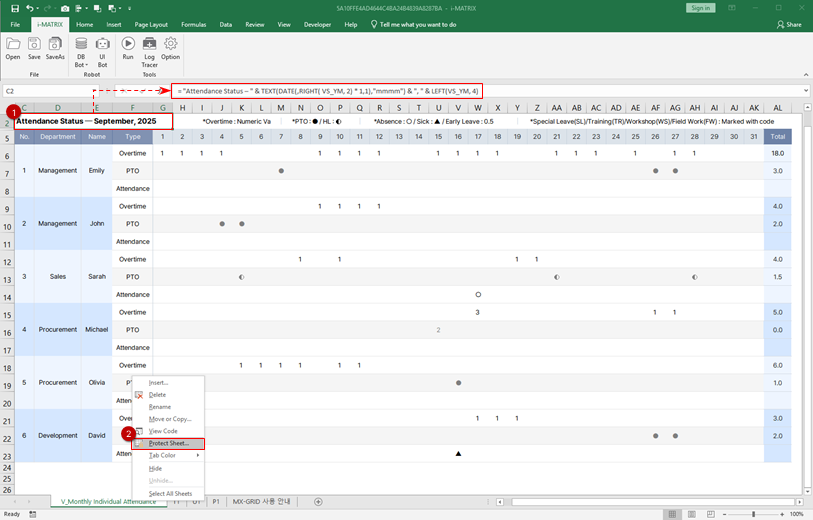Click the undo arrow in the quick access toolbar
Viewport: 813px width, 520px height.
point(30,8)
